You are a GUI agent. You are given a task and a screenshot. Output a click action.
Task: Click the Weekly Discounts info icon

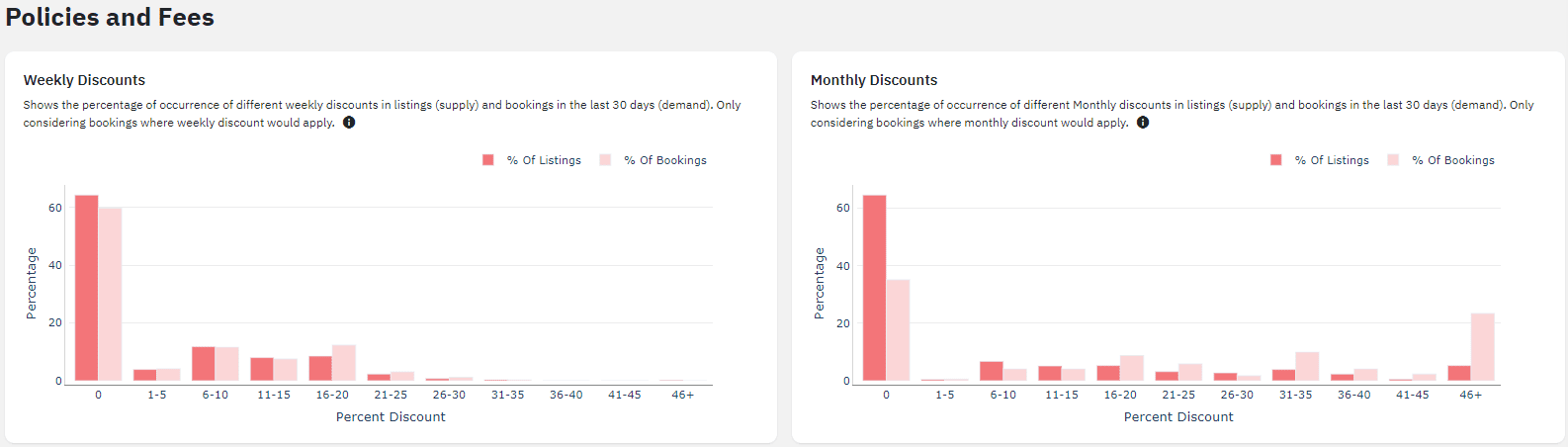[x=349, y=123]
